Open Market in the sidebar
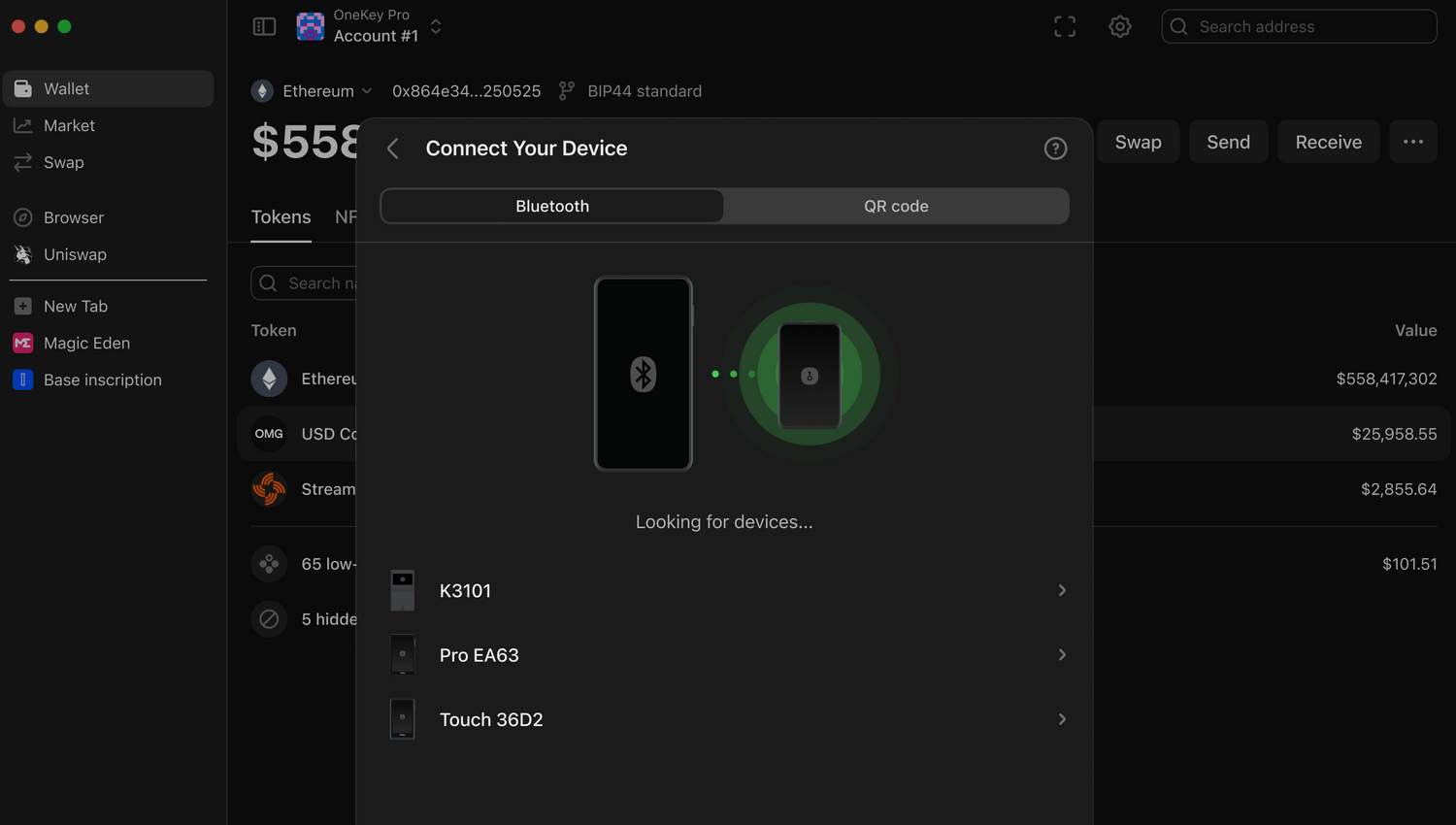The height and width of the screenshot is (825, 1456). pos(108,125)
